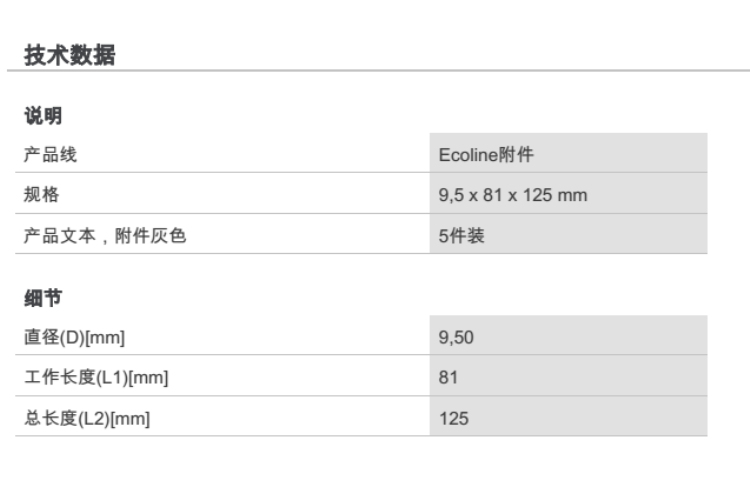This screenshot has height=493, width=750.
Task: Select the 产品文本,附件灰色 label
Action: coord(105,236)
